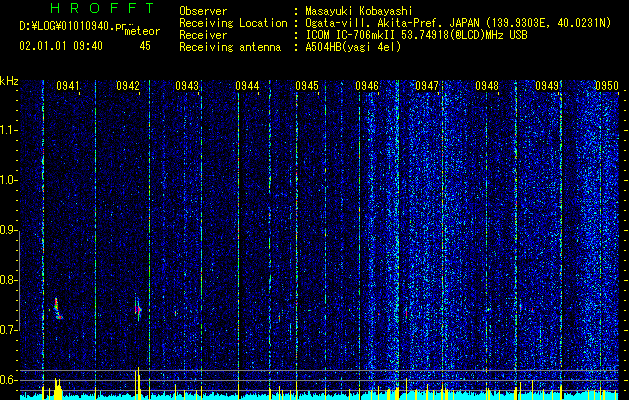The image size is (629, 400).
Task: Click the 0946 time marker
Action: (x=367, y=86)
